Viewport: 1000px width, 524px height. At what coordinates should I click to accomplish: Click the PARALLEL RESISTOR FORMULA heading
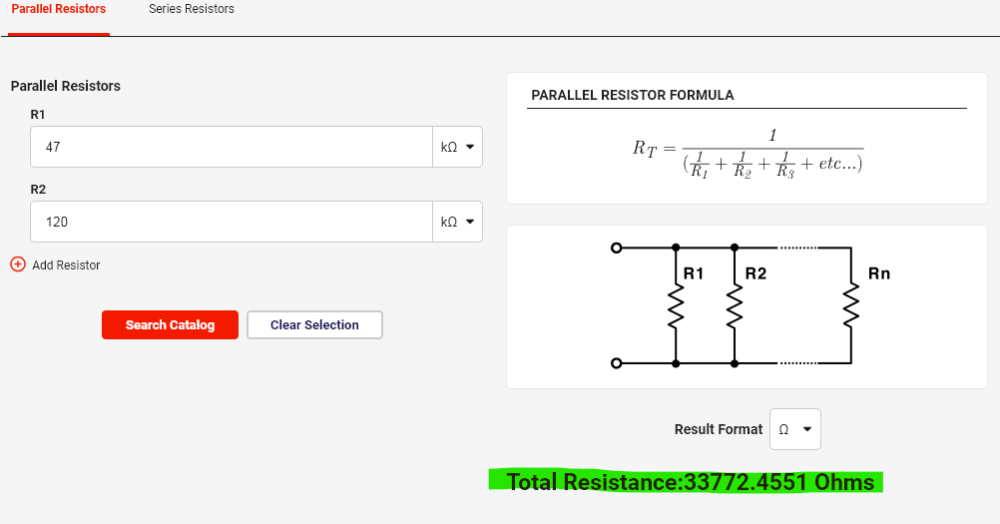coord(633,95)
